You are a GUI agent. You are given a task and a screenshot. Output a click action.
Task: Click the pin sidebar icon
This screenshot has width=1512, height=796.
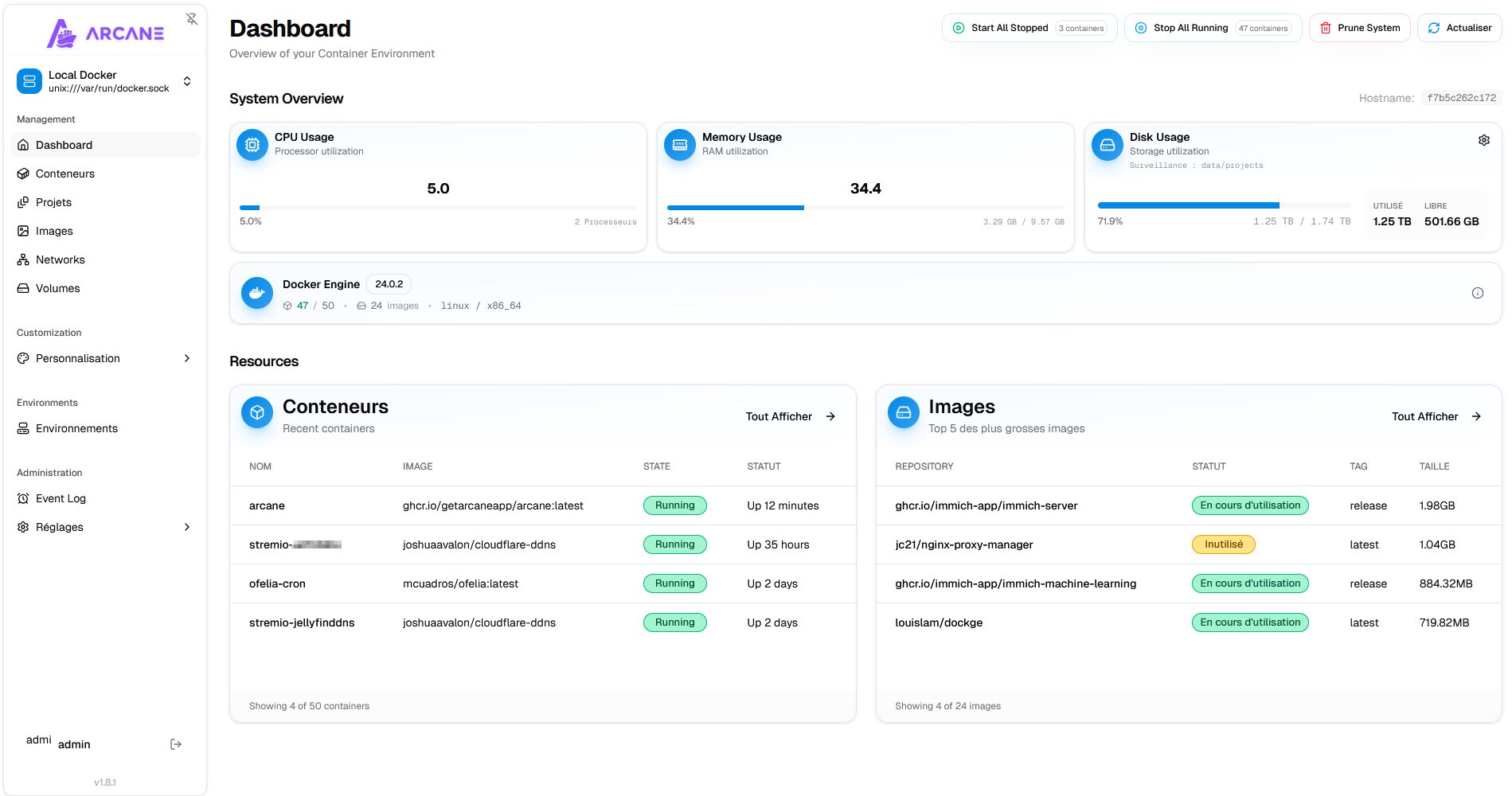point(192,19)
